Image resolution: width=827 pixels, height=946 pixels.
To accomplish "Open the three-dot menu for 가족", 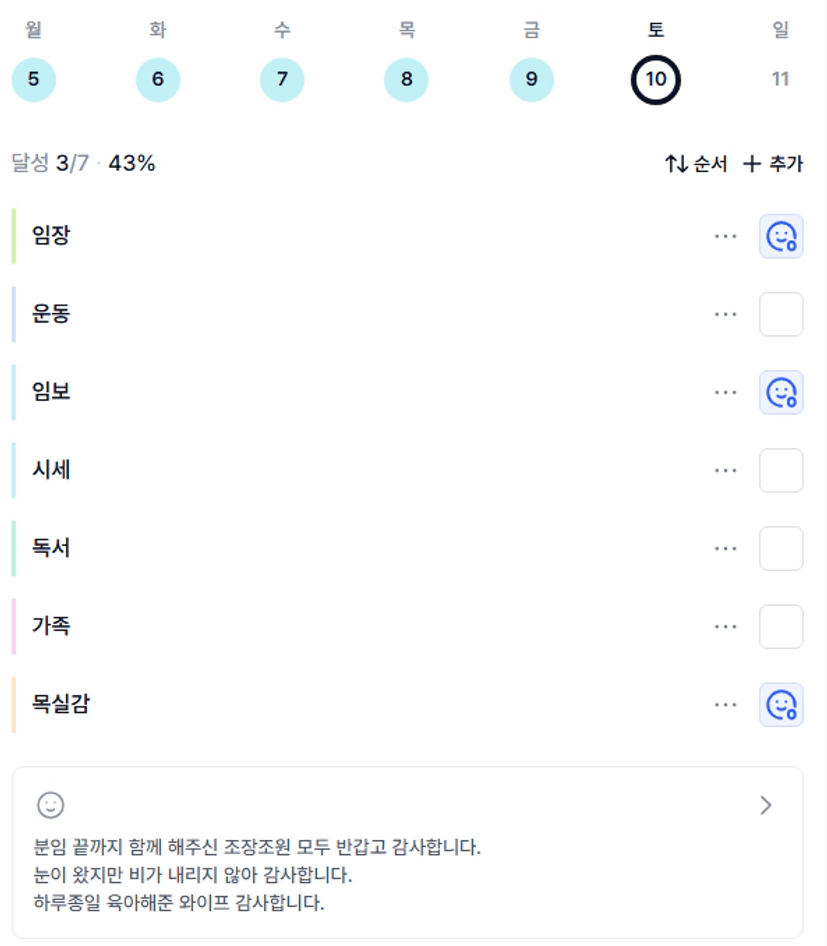I will 726,626.
